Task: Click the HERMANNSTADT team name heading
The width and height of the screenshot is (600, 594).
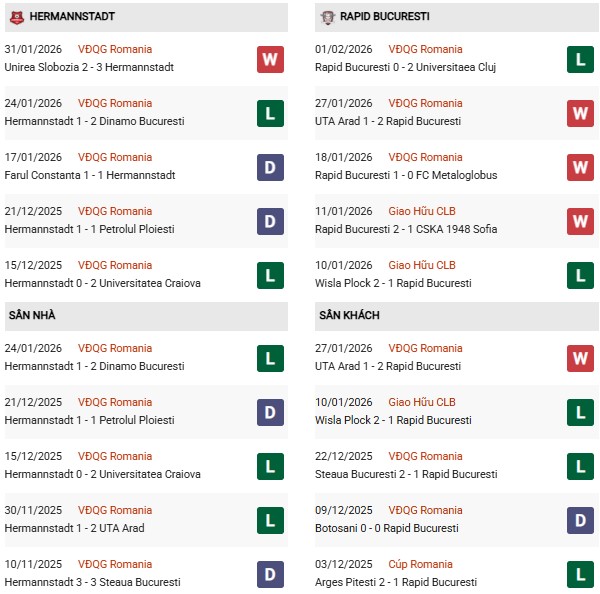Action: (x=72, y=17)
